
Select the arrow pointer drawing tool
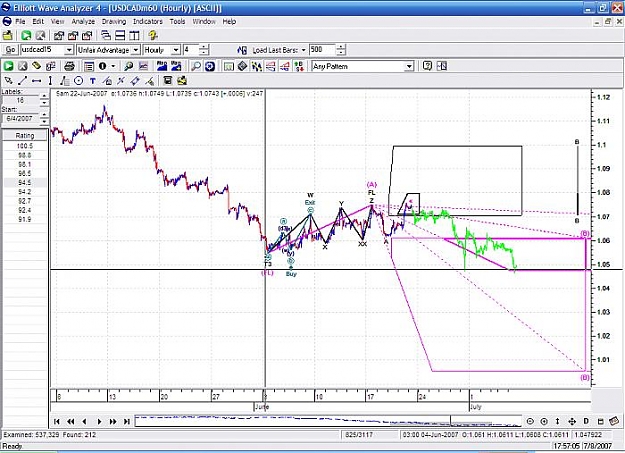pos(8,81)
